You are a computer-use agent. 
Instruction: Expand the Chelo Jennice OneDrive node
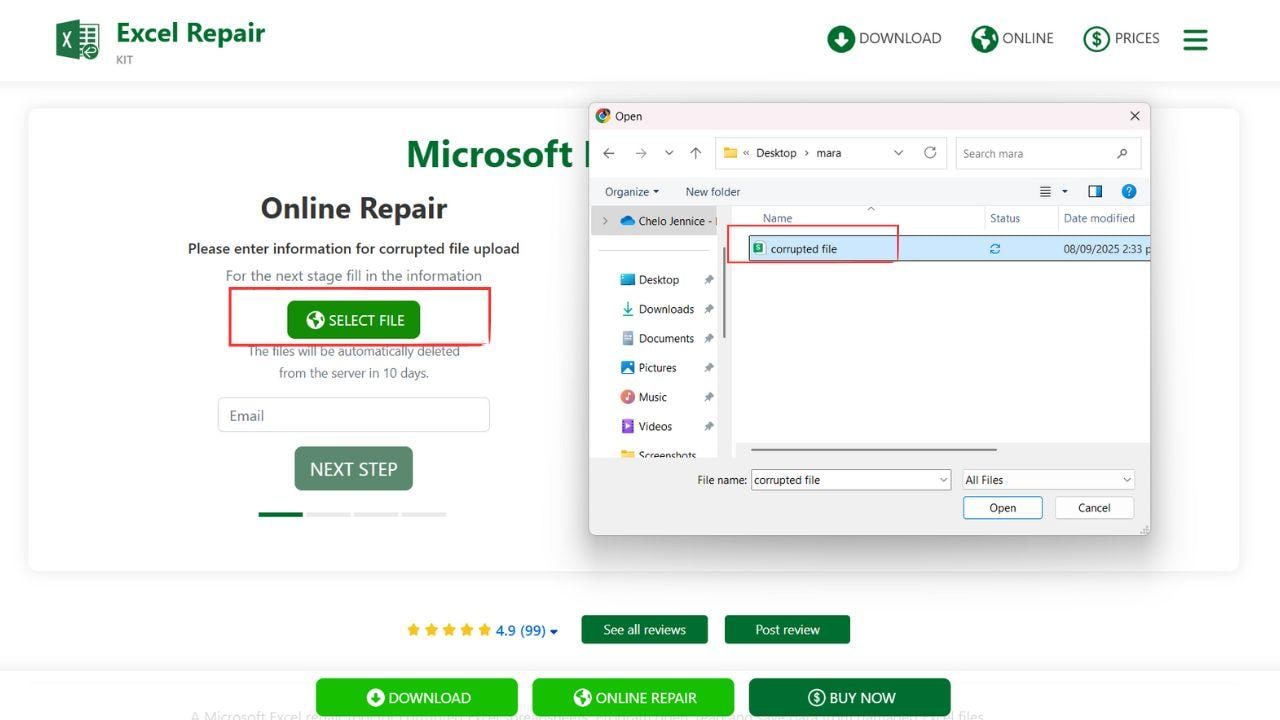point(605,221)
